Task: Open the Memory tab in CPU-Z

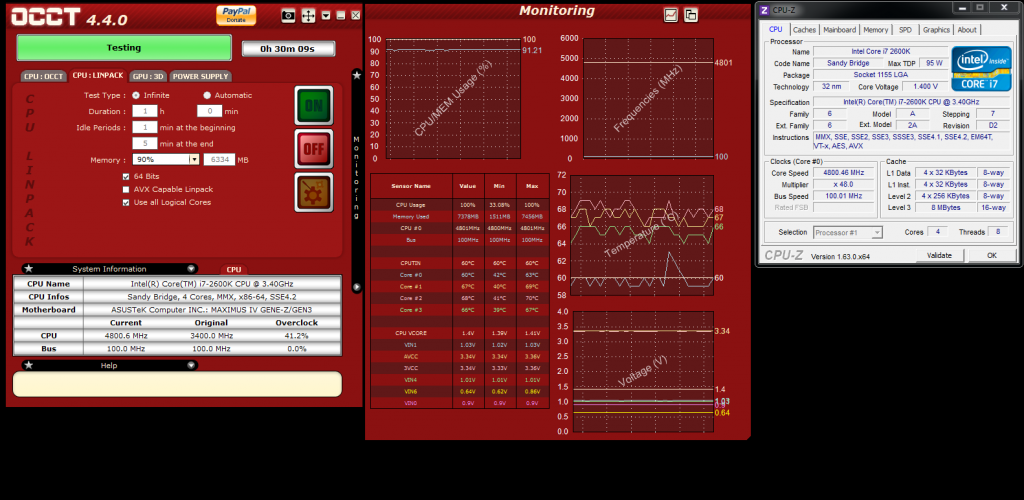Action: pyautogui.click(x=876, y=30)
